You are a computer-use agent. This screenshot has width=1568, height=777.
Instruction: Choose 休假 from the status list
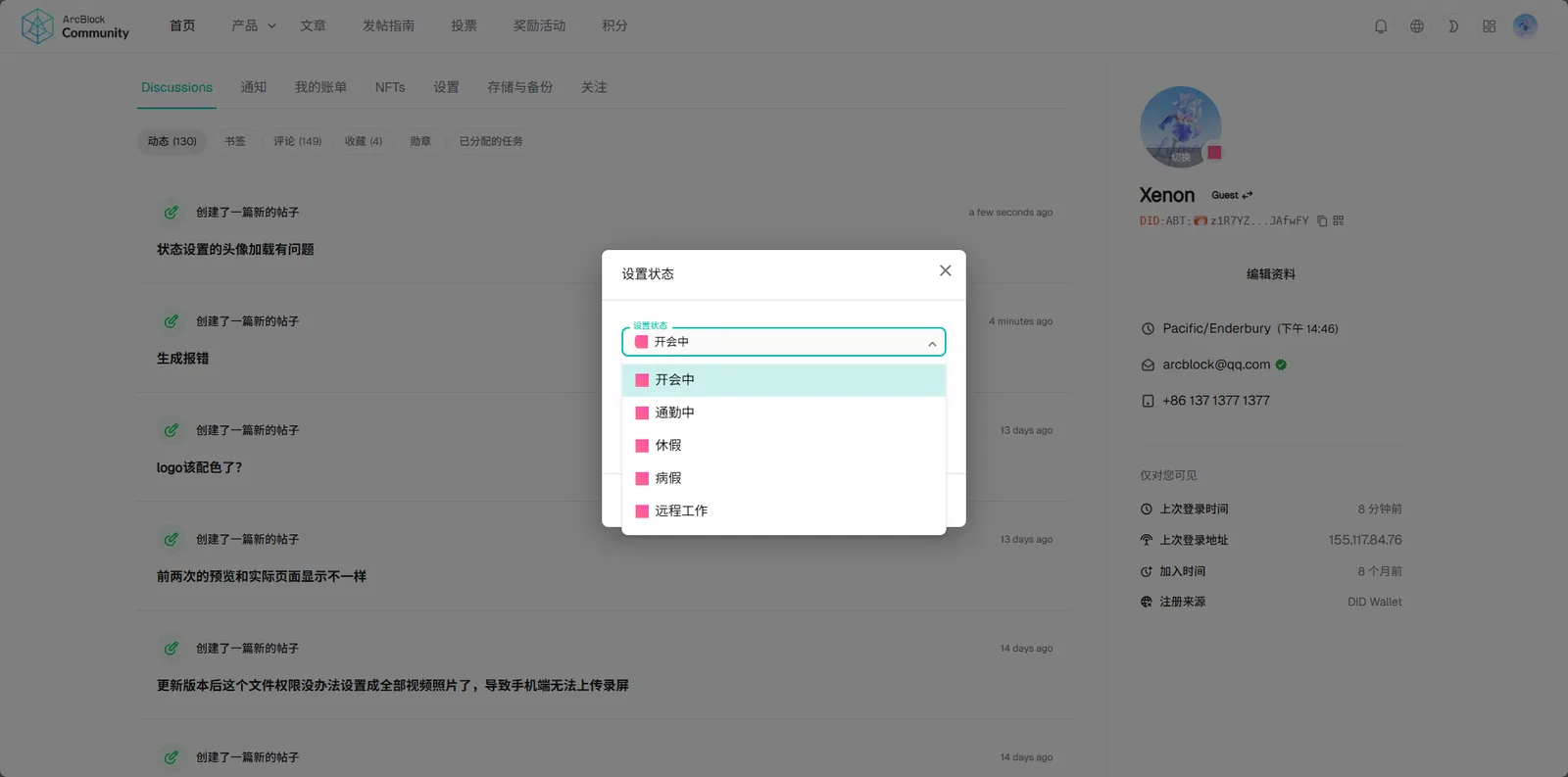click(784, 446)
